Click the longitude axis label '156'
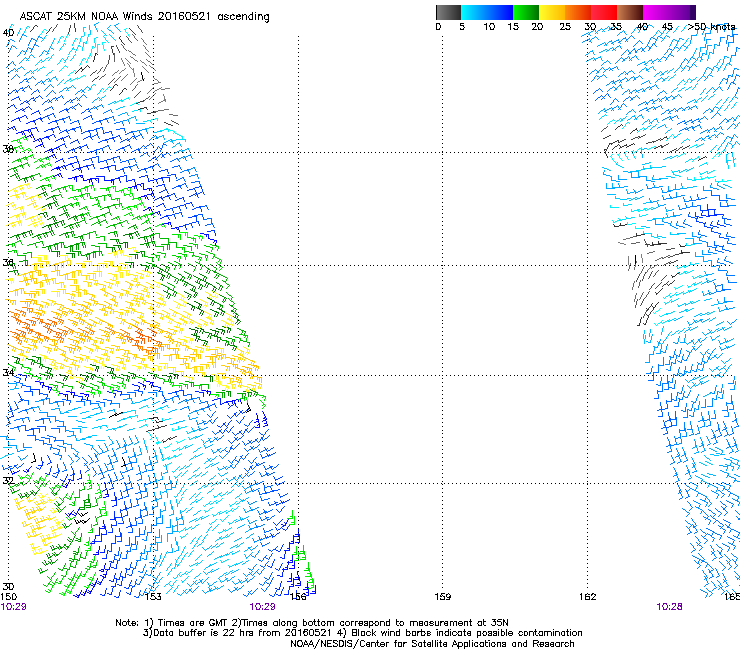 pos(298,597)
